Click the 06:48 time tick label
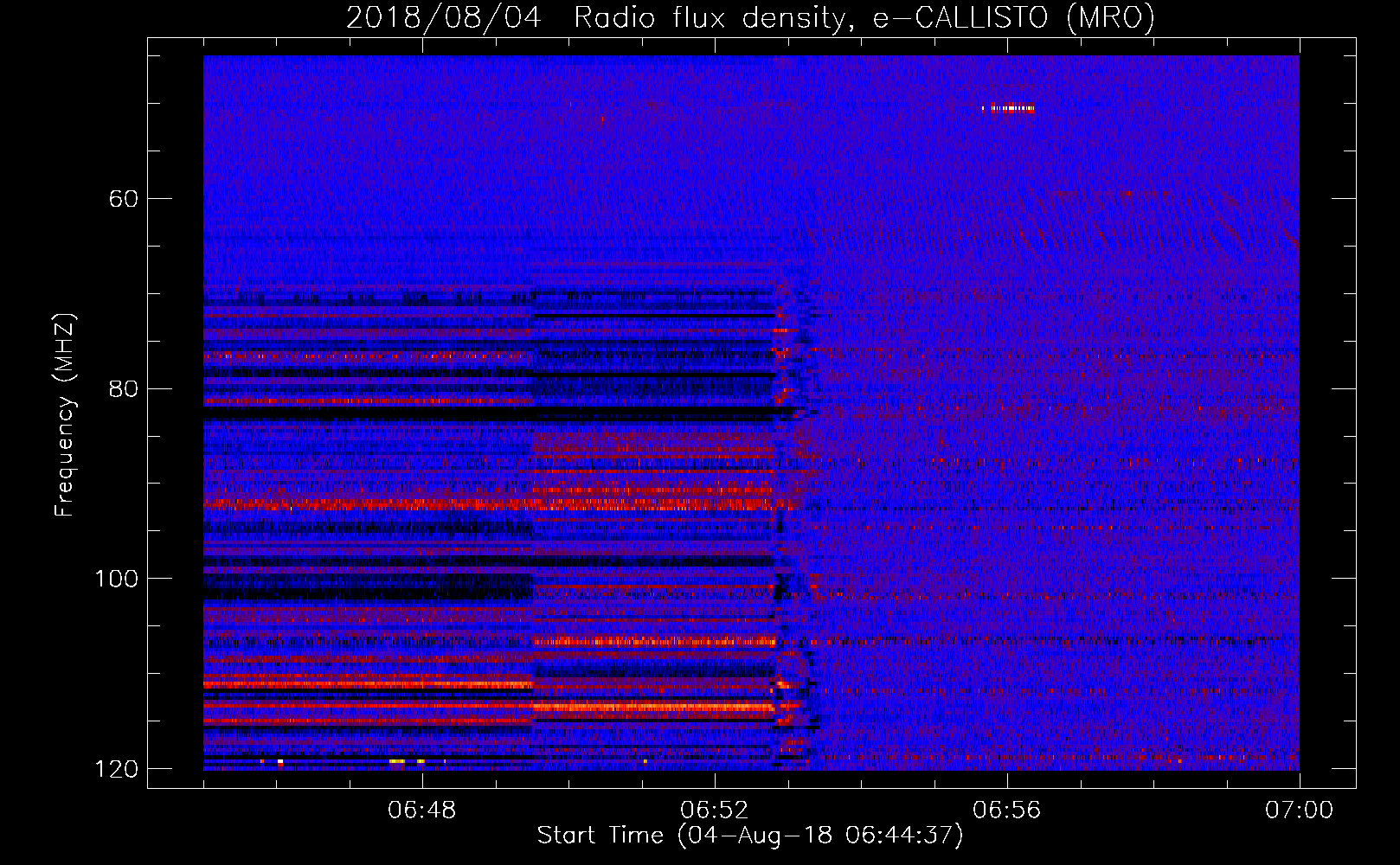Viewport: 1400px width, 865px height. [422, 811]
